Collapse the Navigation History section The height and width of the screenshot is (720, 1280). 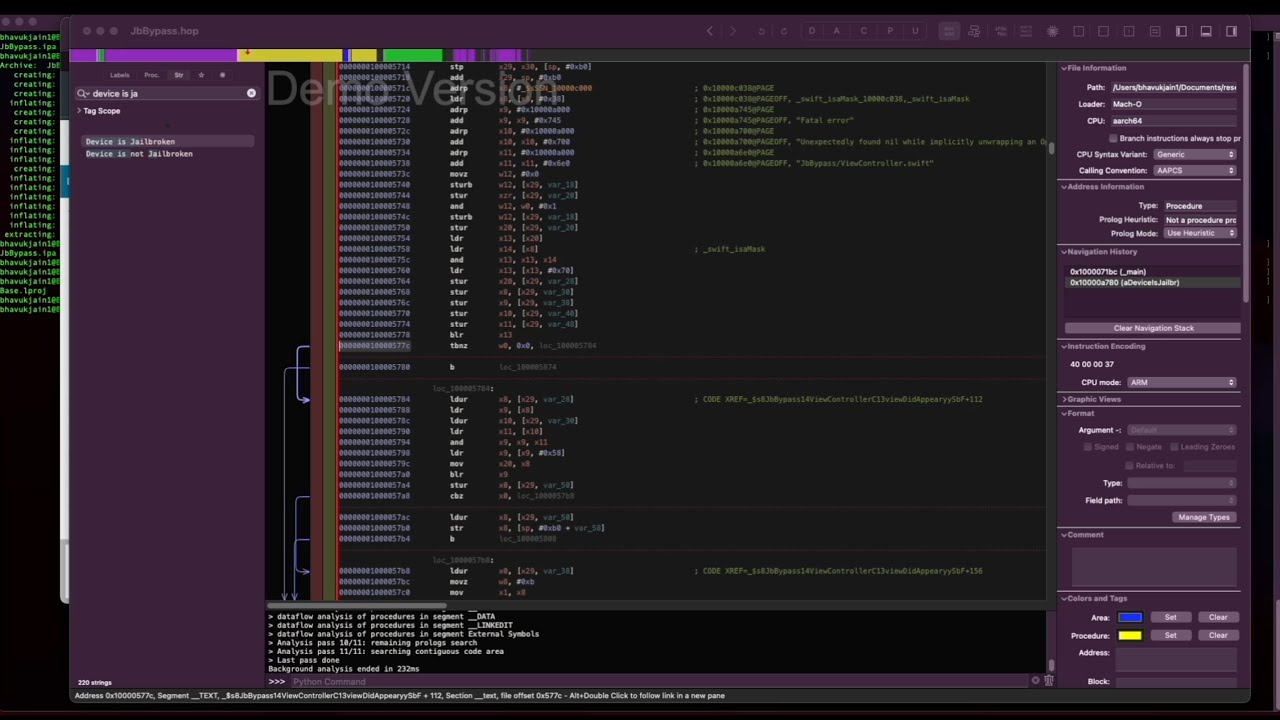click(1063, 252)
